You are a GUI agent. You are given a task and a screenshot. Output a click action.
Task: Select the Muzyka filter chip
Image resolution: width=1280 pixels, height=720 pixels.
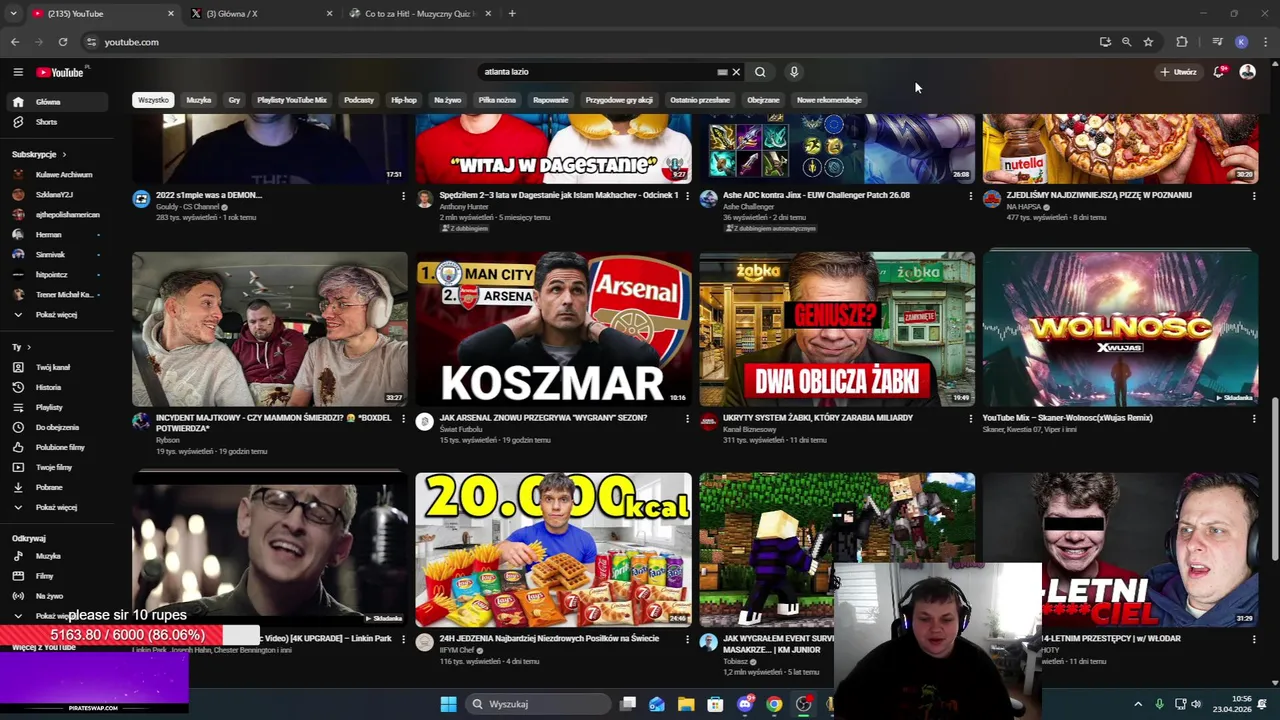point(199,100)
